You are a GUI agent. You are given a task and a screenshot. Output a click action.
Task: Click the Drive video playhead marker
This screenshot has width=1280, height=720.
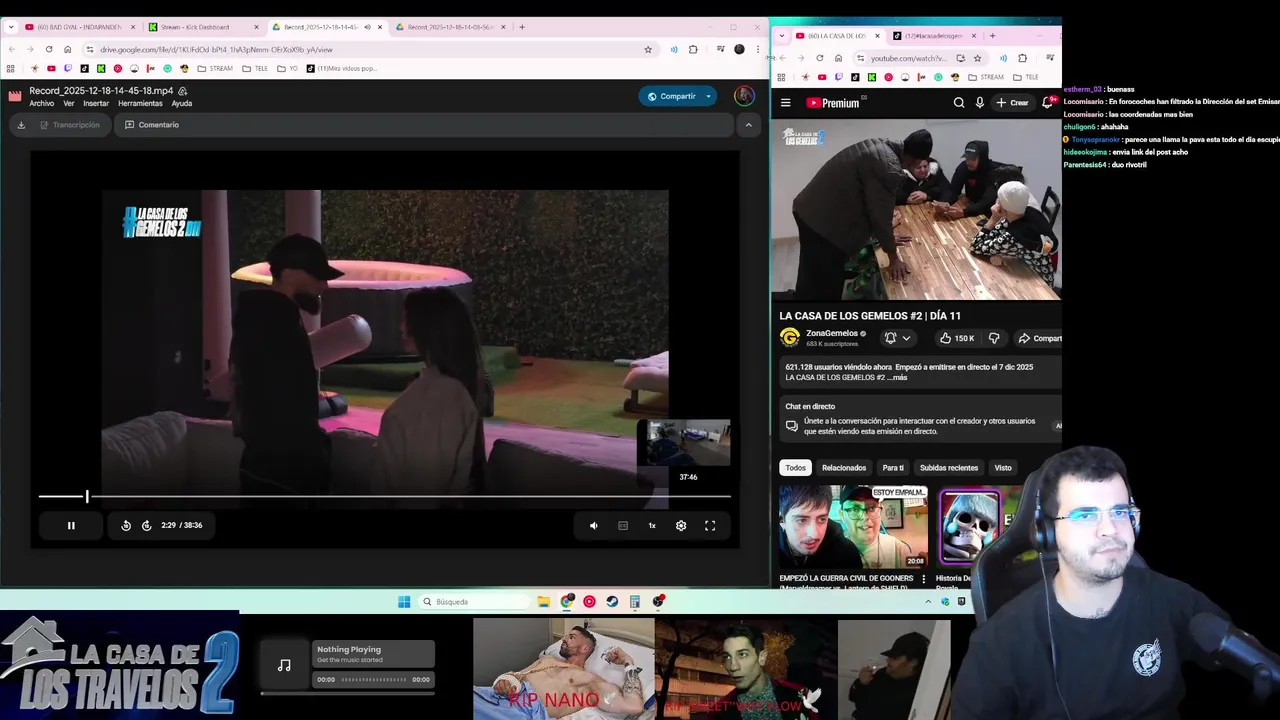pyautogui.click(x=87, y=496)
